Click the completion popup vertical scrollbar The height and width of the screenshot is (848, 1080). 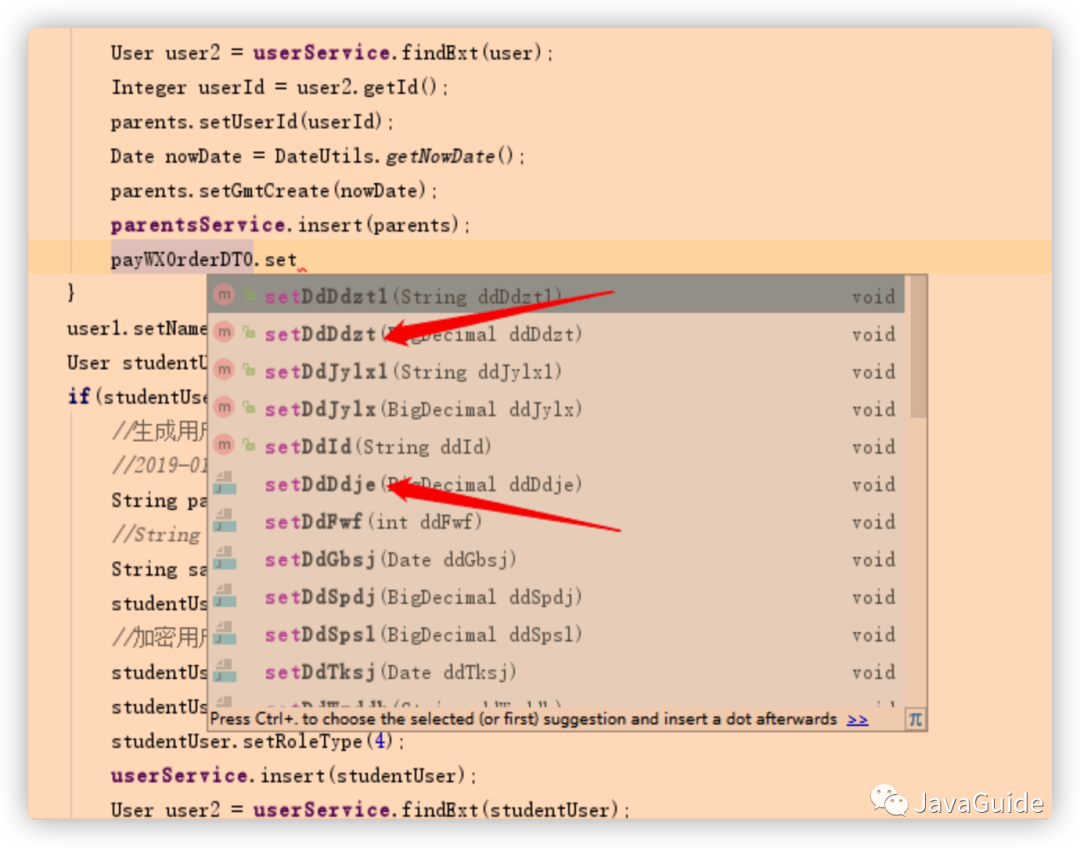click(917, 348)
